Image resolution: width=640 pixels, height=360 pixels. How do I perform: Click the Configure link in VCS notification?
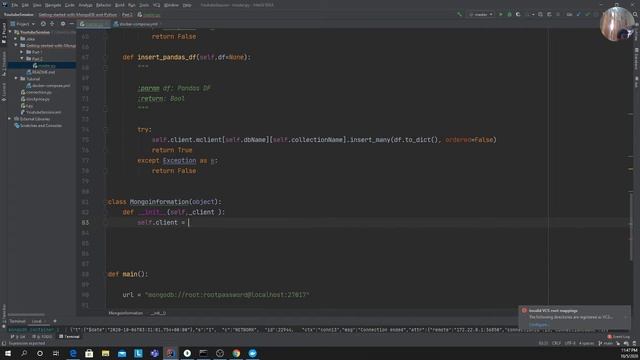pos(538,325)
